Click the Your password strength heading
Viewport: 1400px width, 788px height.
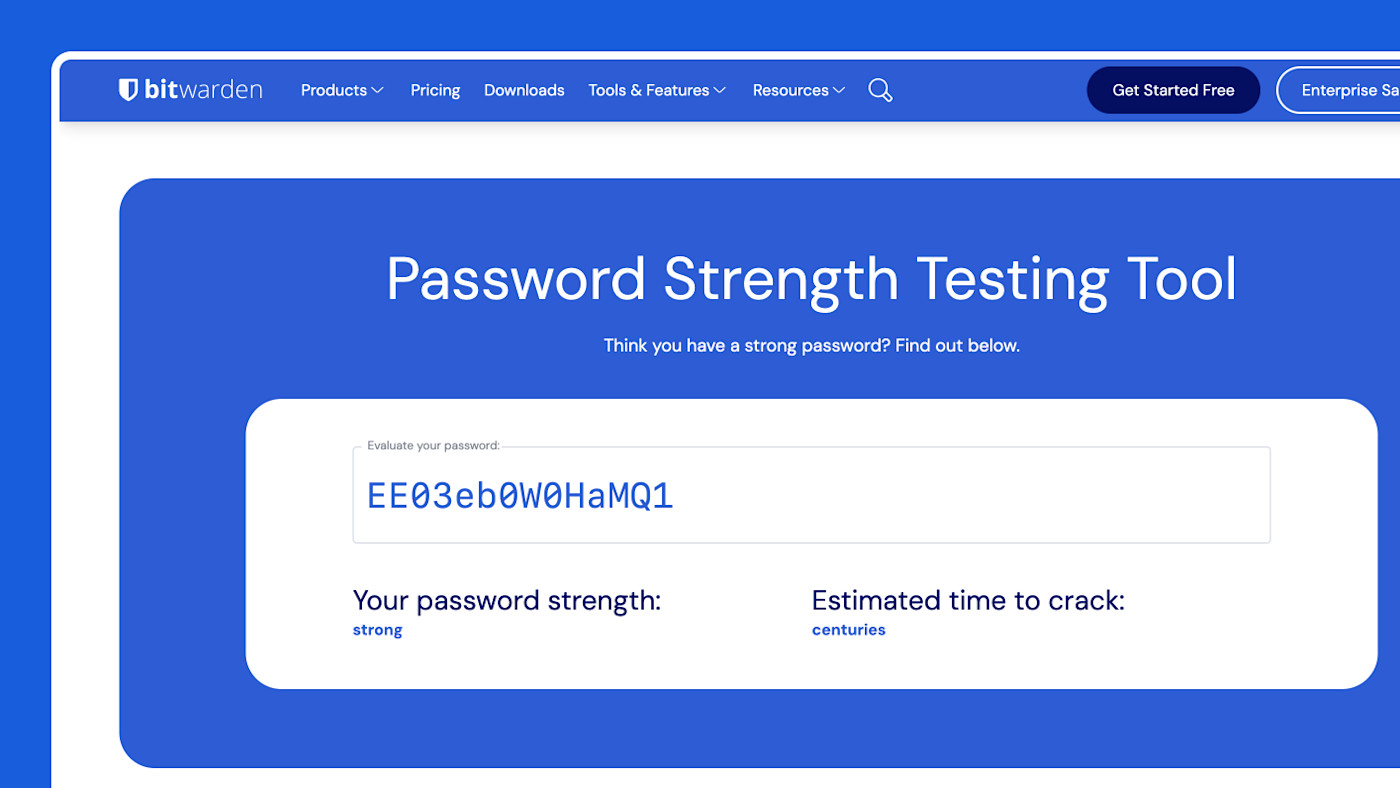coord(506,600)
